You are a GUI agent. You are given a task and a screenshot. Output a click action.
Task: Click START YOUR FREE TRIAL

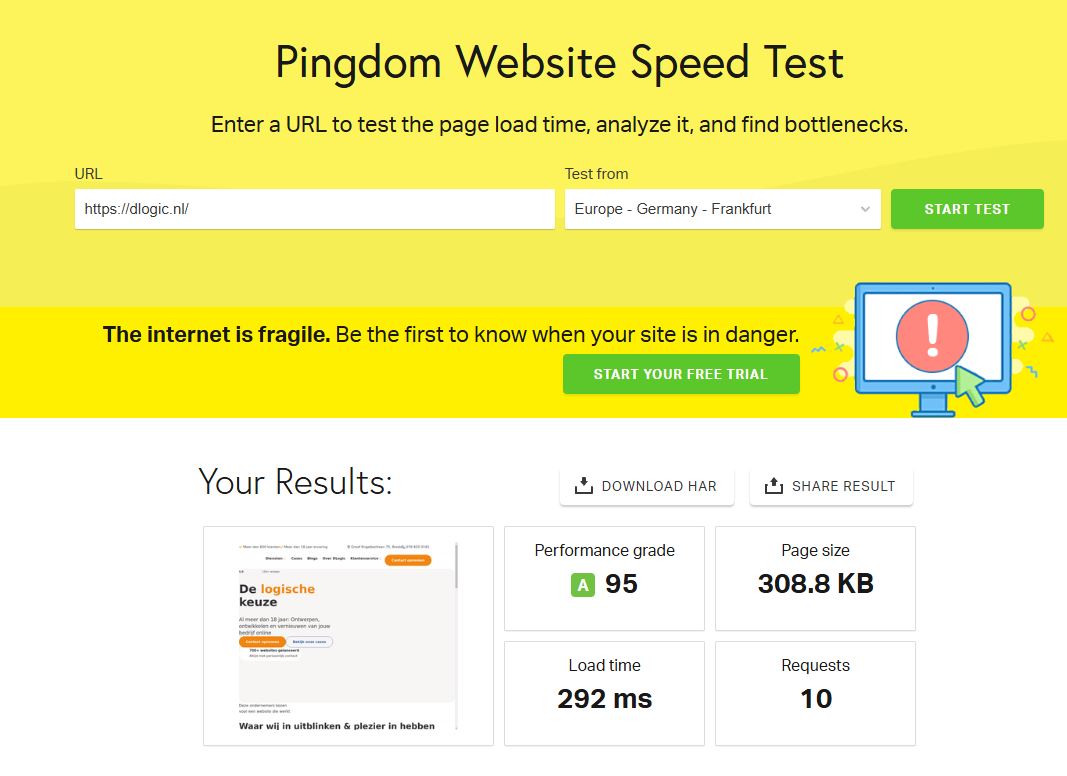click(681, 374)
